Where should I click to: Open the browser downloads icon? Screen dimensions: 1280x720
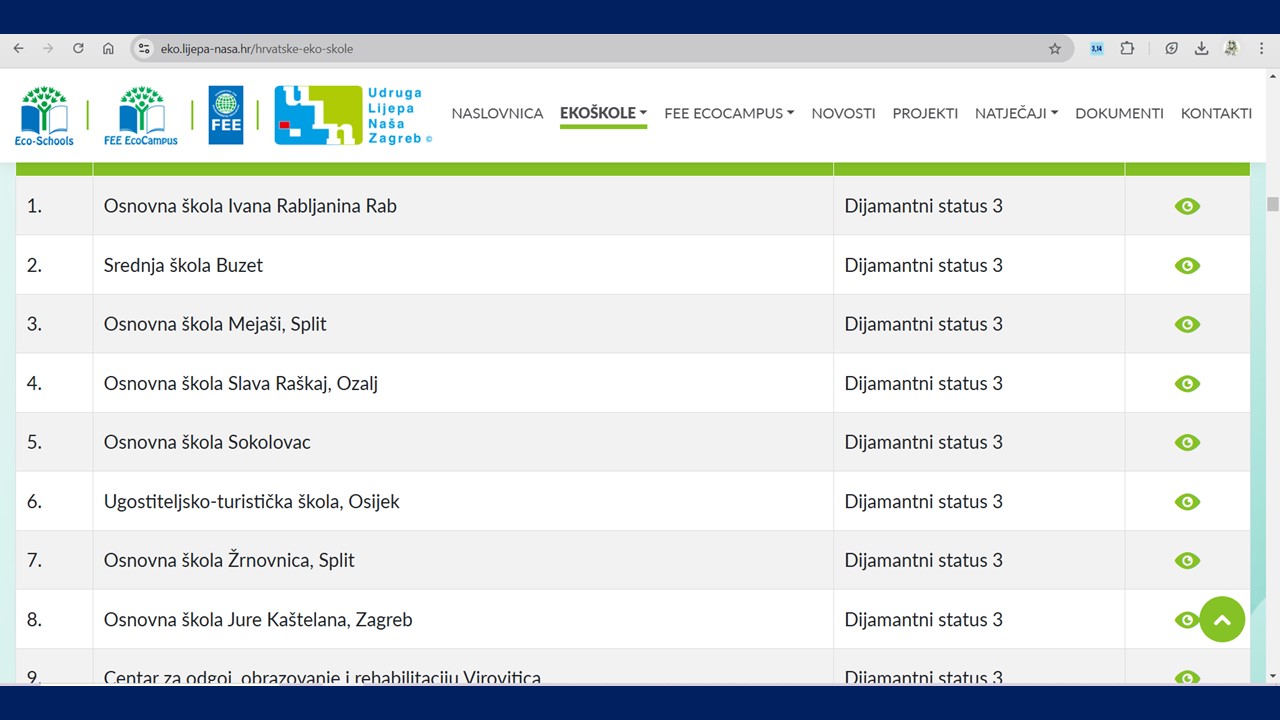click(1201, 49)
